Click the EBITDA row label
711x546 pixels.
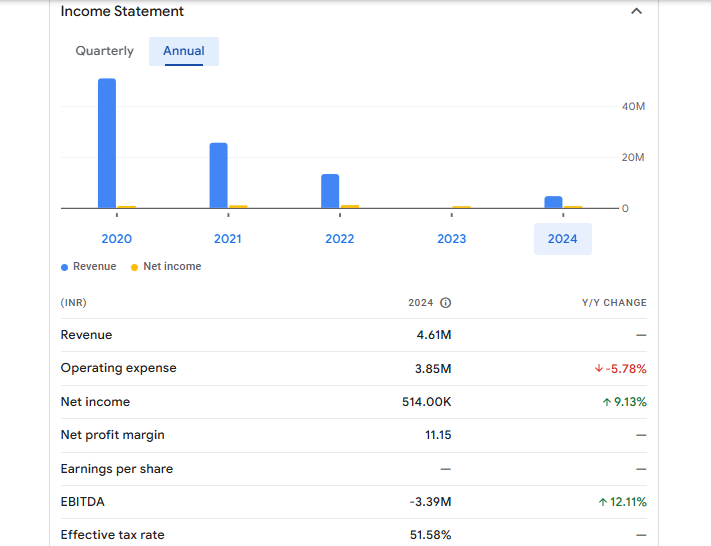(x=83, y=502)
